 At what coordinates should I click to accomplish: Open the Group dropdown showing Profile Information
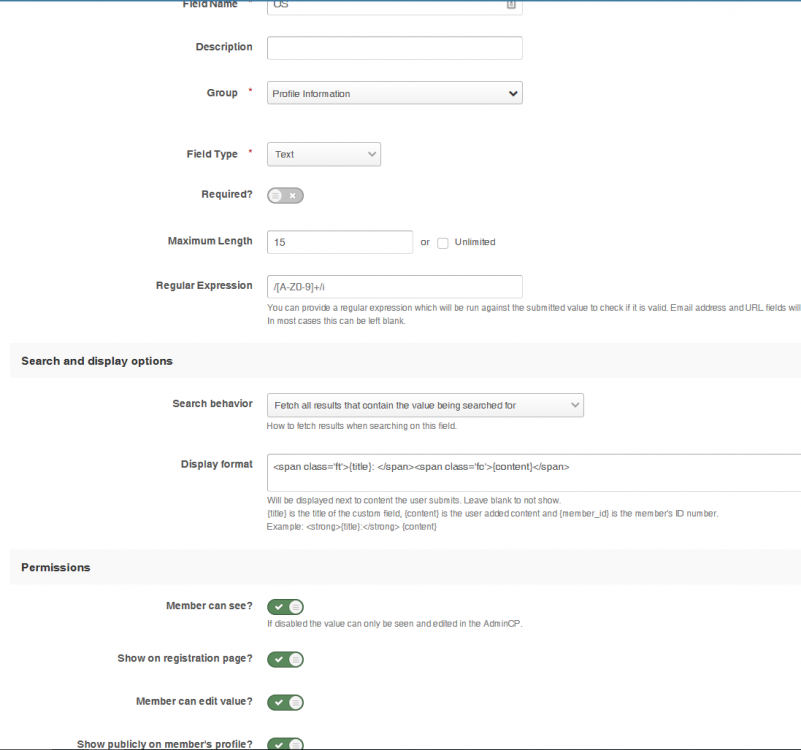coord(394,94)
